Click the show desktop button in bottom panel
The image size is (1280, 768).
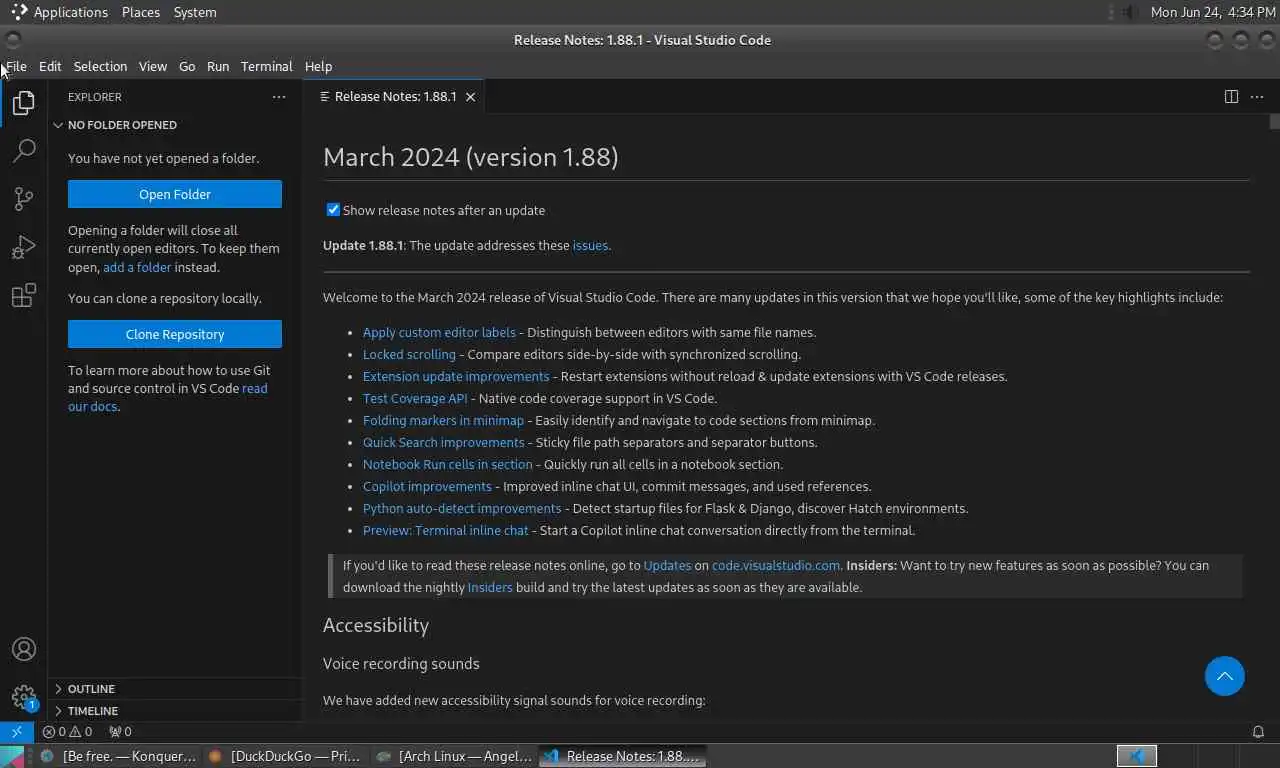(x=11, y=756)
